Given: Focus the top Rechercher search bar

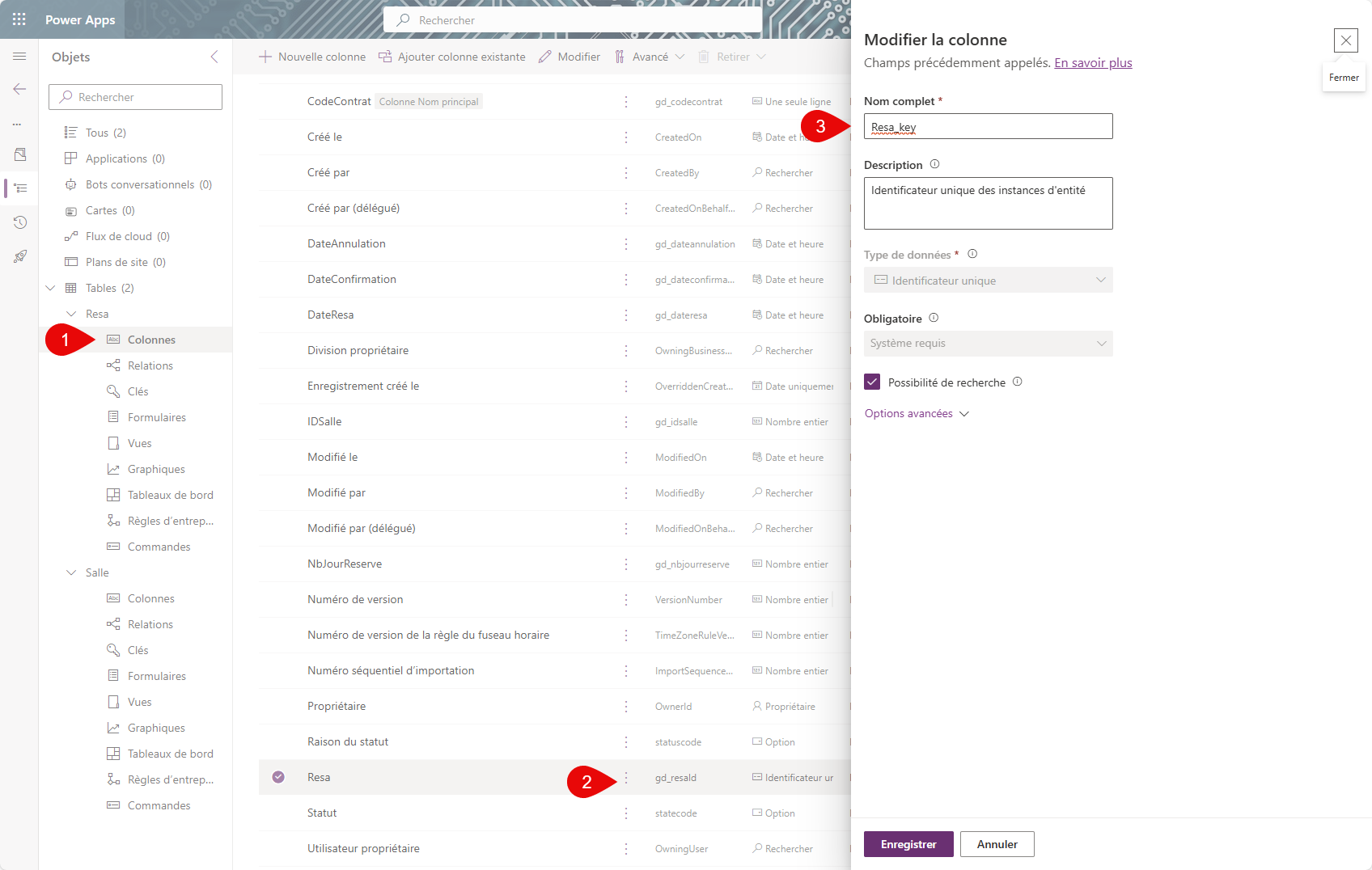Looking at the screenshot, I should coord(573,19).
